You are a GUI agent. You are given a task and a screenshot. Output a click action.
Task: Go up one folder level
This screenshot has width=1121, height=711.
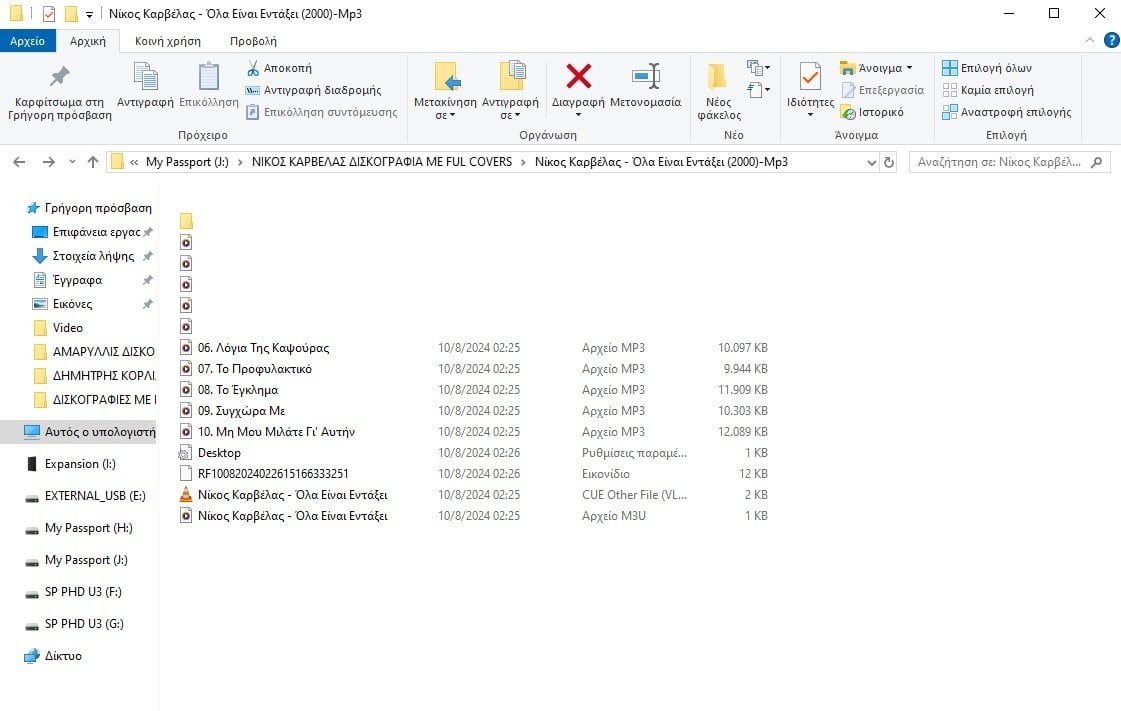pyautogui.click(x=93, y=162)
